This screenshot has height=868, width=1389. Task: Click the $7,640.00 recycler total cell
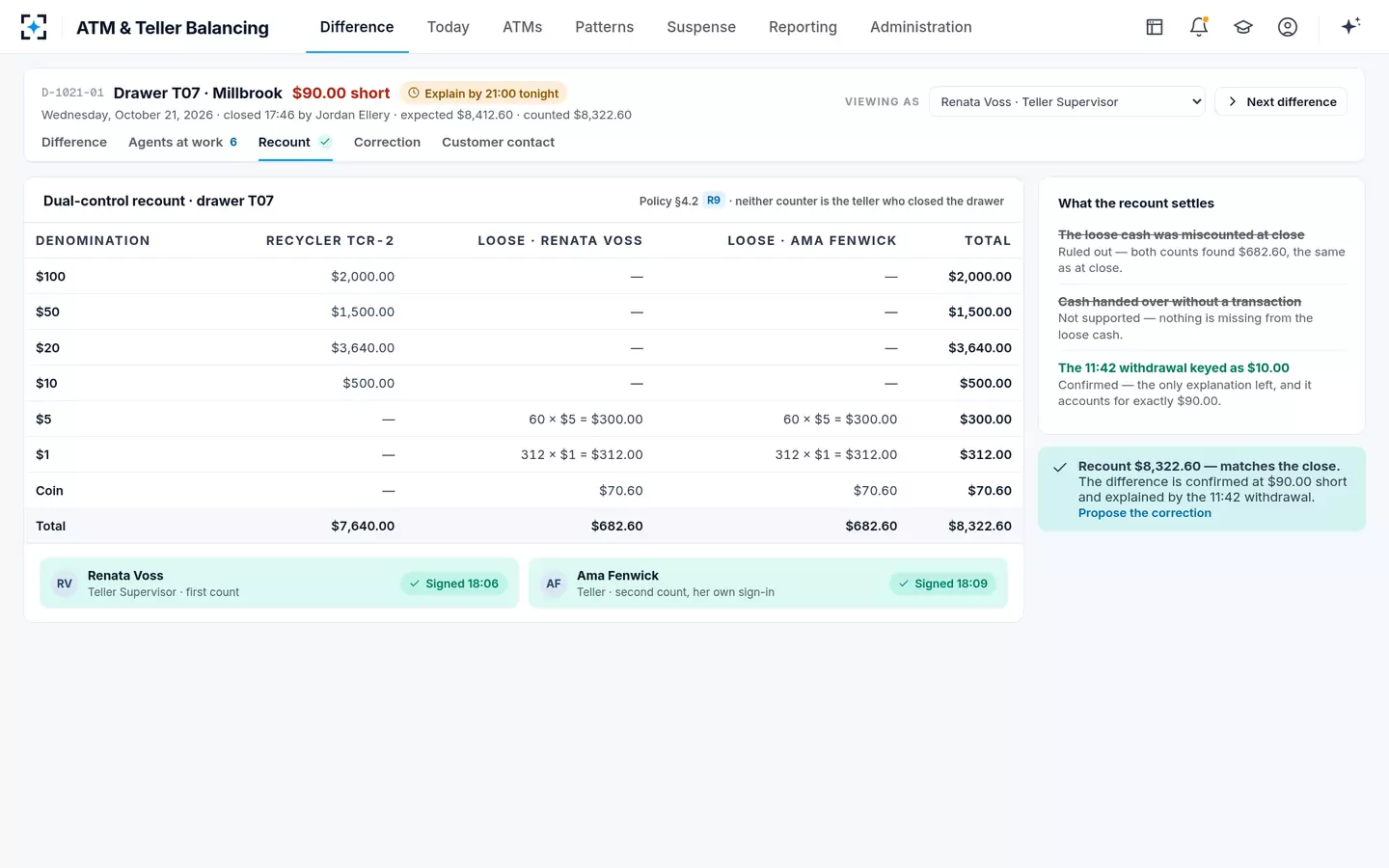(x=363, y=527)
